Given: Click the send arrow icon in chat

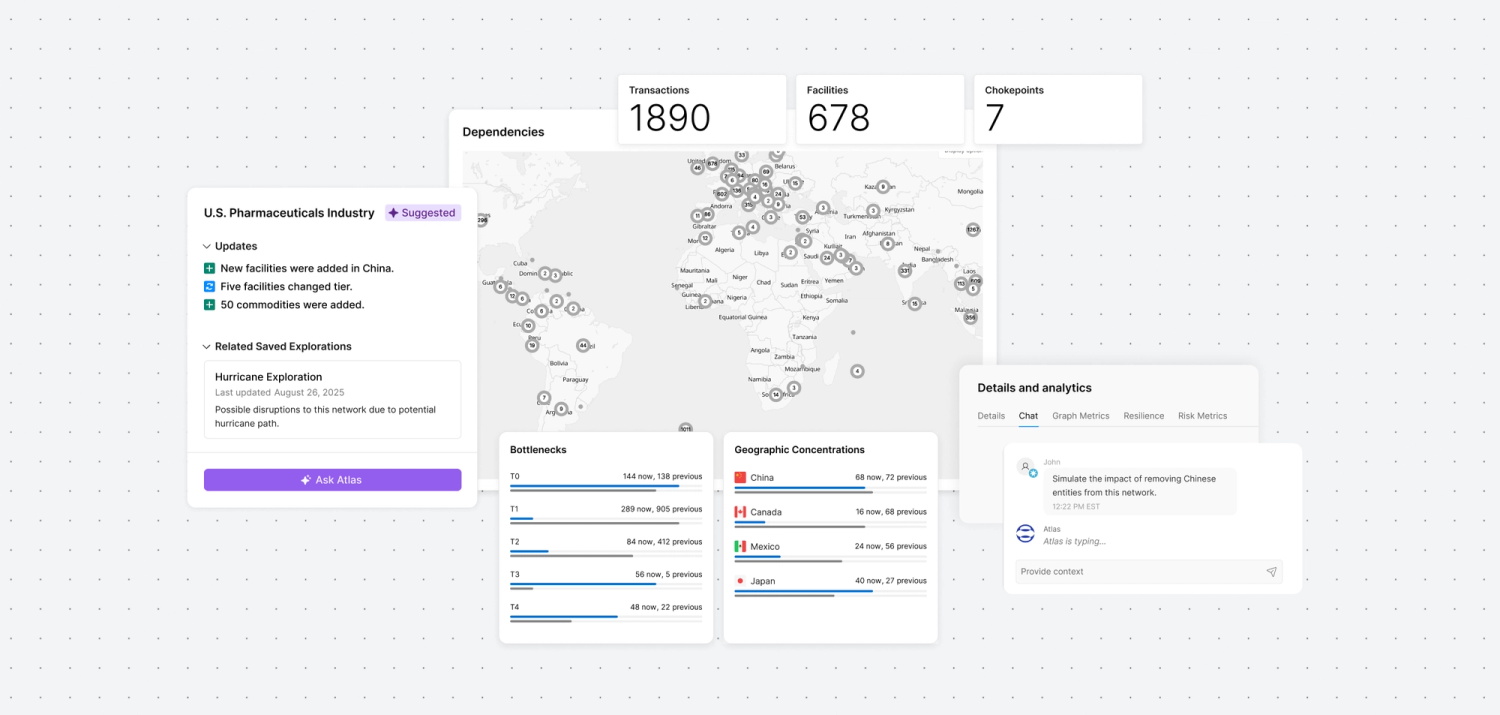Looking at the screenshot, I should pos(1271,572).
